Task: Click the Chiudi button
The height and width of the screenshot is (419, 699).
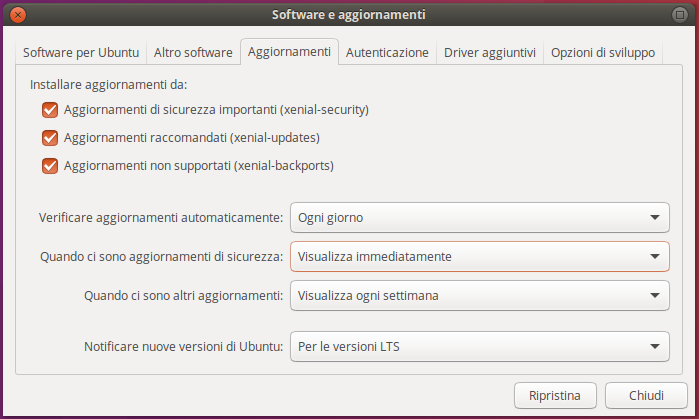Action: tap(646, 395)
